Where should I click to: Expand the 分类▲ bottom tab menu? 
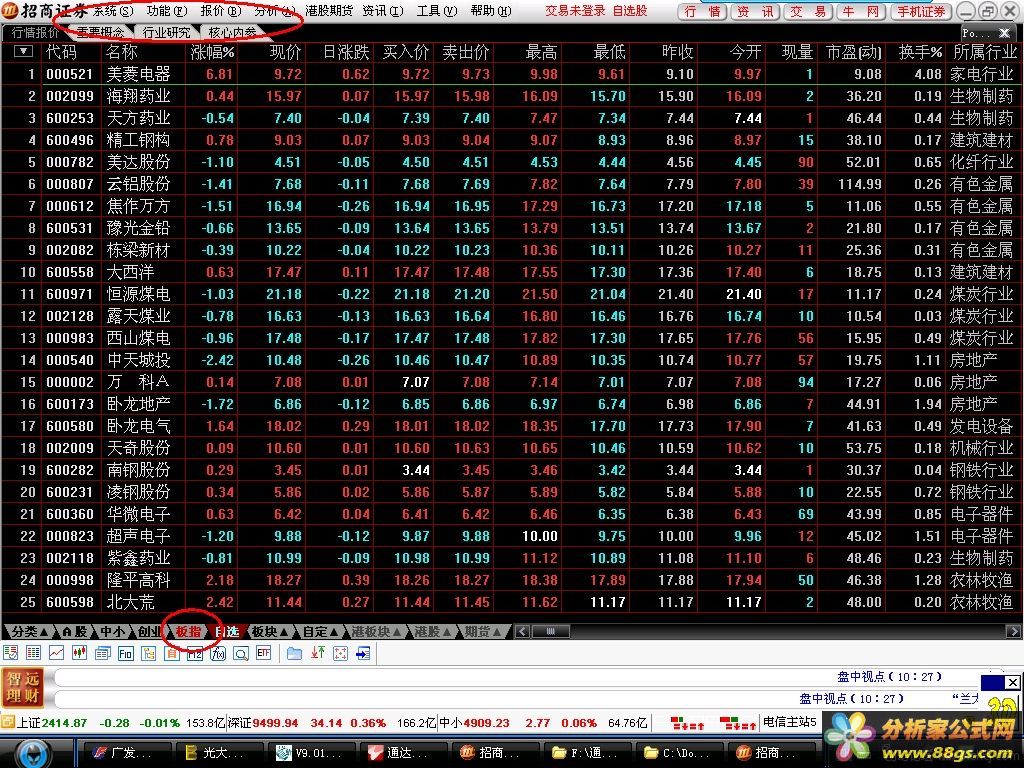(29, 632)
